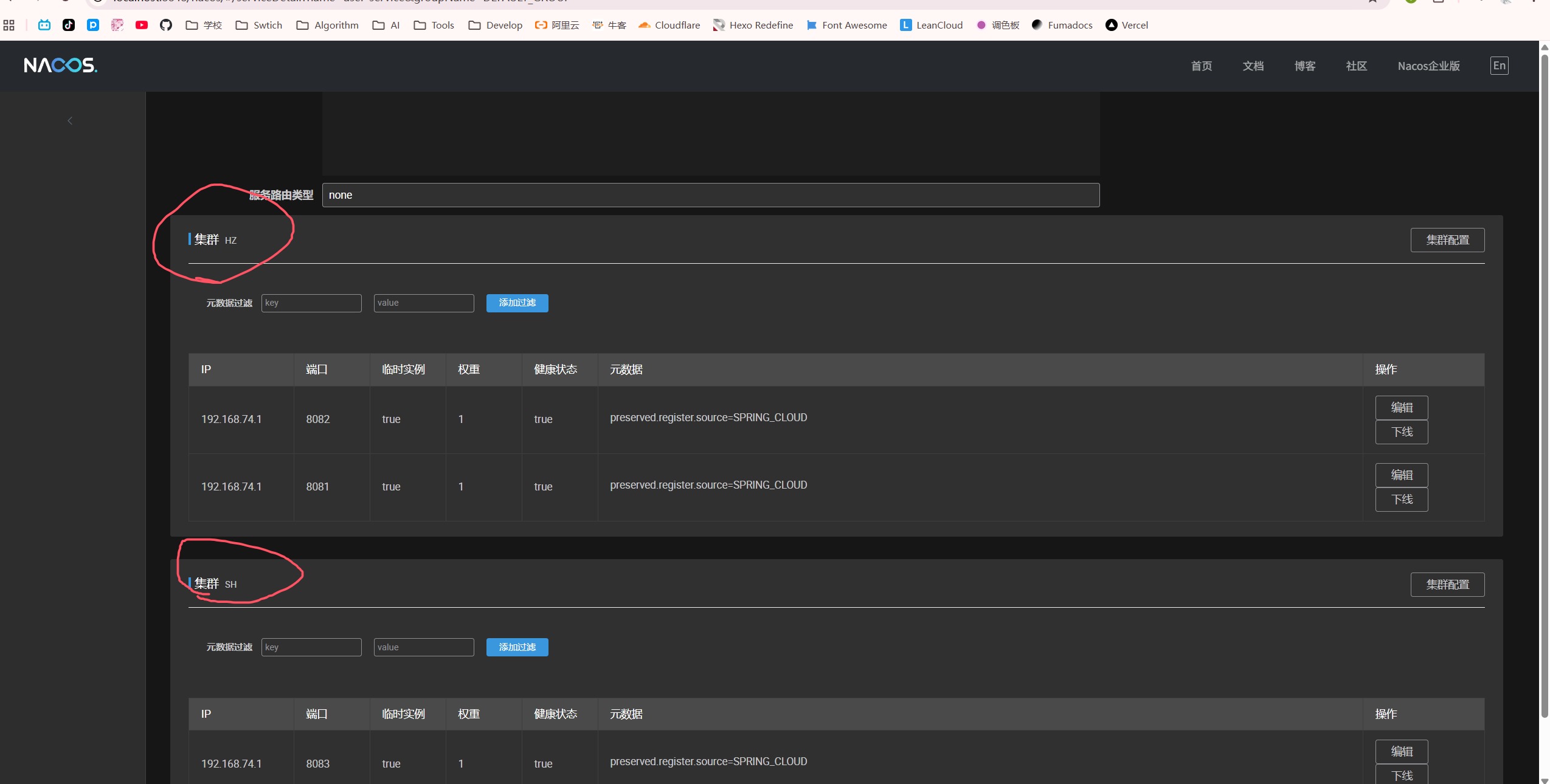This screenshot has width=1550, height=784.
Task: Click 编辑 for port 8082 instance
Action: point(1401,408)
